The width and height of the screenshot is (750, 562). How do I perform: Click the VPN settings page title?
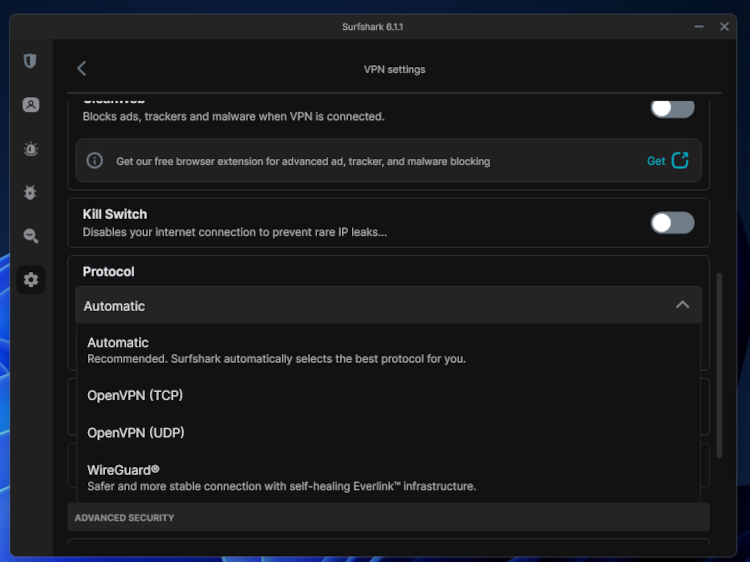pos(394,69)
